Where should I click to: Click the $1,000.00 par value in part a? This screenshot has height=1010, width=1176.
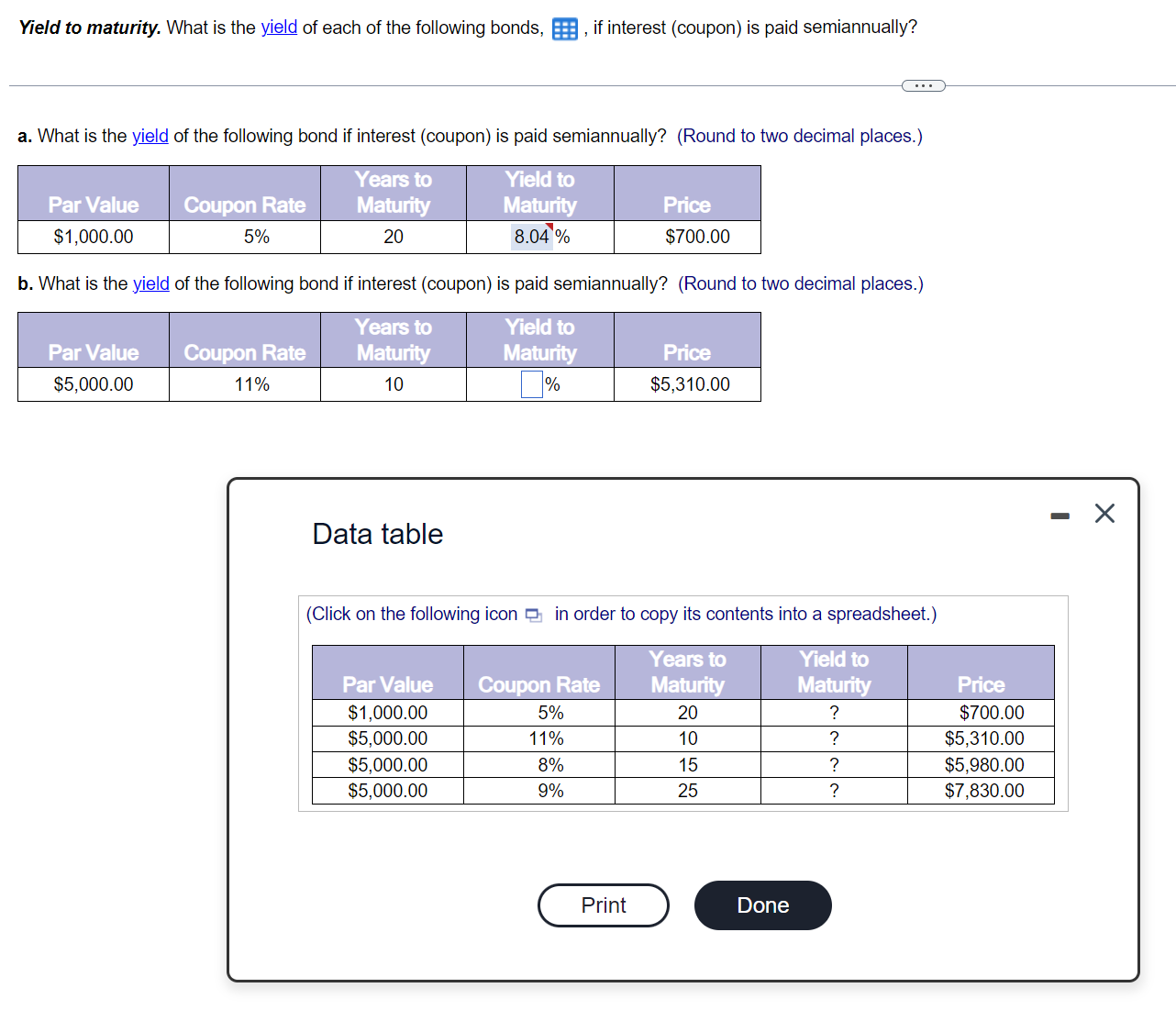[94, 237]
